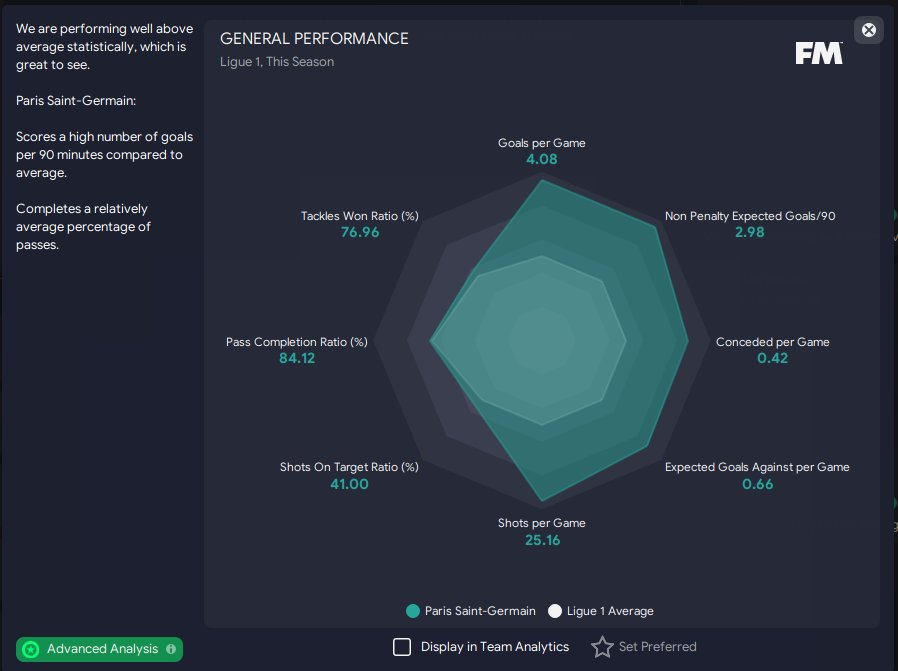This screenshot has height=671, width=898.
Task: Click the 0.66 expected goals against value
Action: click(x=757, y=484)
